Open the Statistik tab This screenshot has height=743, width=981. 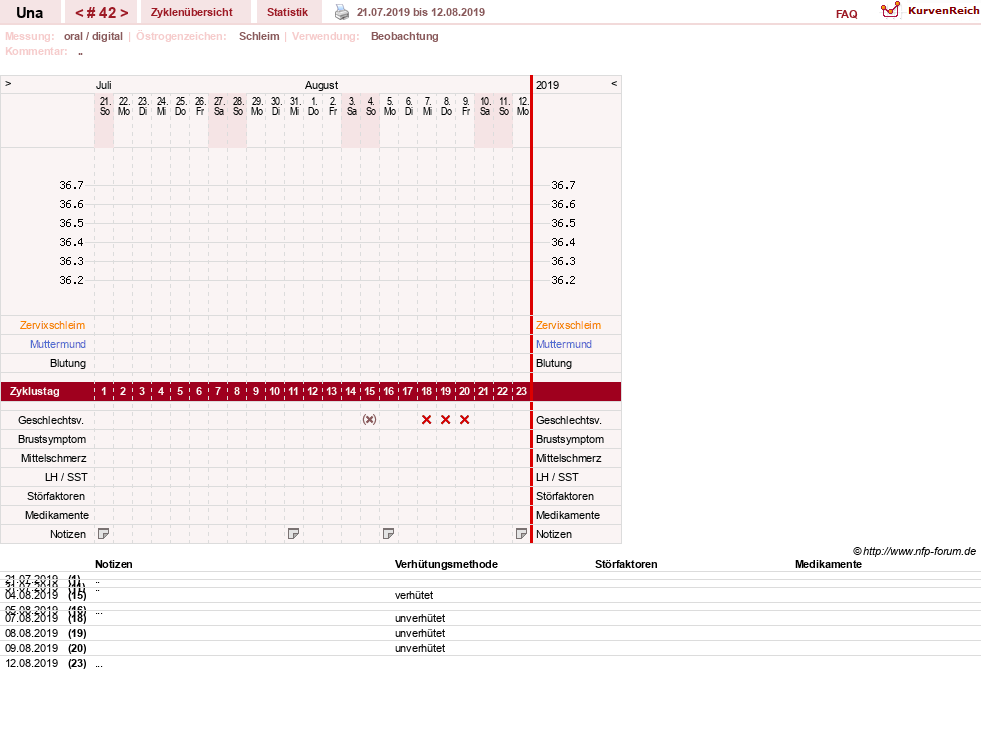[x=287, y=12]
